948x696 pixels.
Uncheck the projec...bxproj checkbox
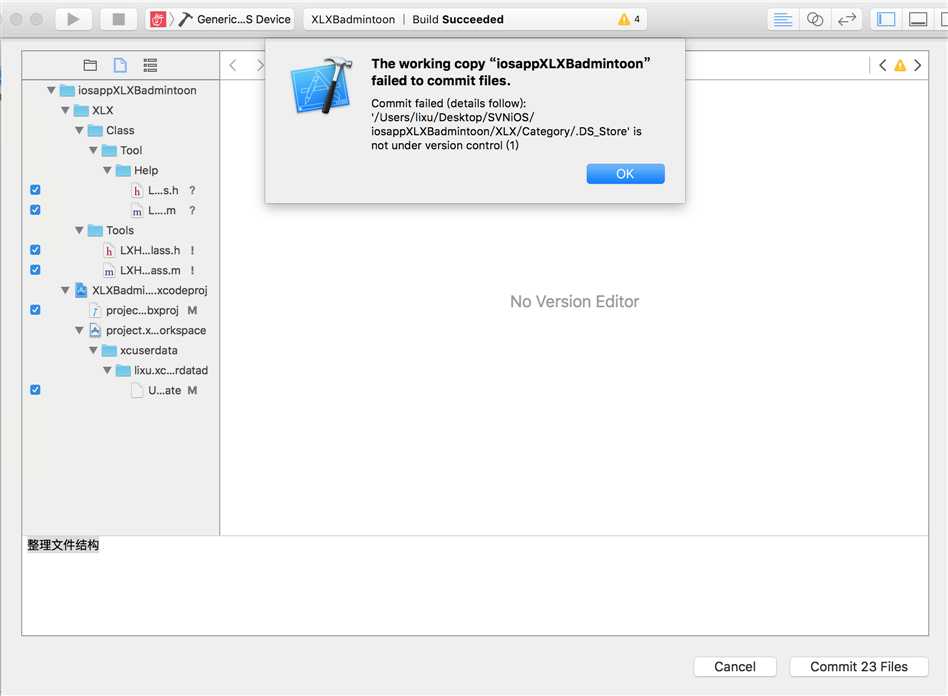[35, 310]
